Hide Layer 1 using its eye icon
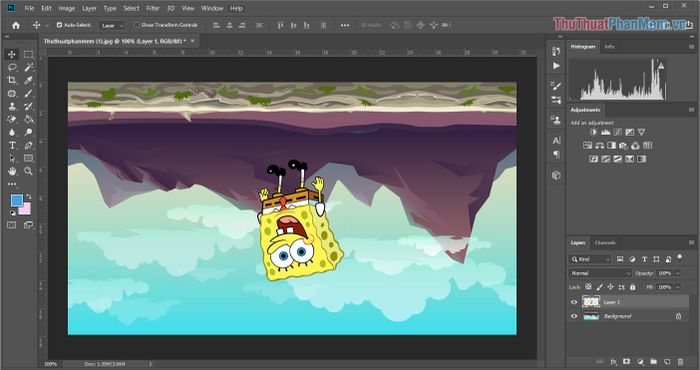The width and height of the screenshot is (700, 370). (574, 302)
